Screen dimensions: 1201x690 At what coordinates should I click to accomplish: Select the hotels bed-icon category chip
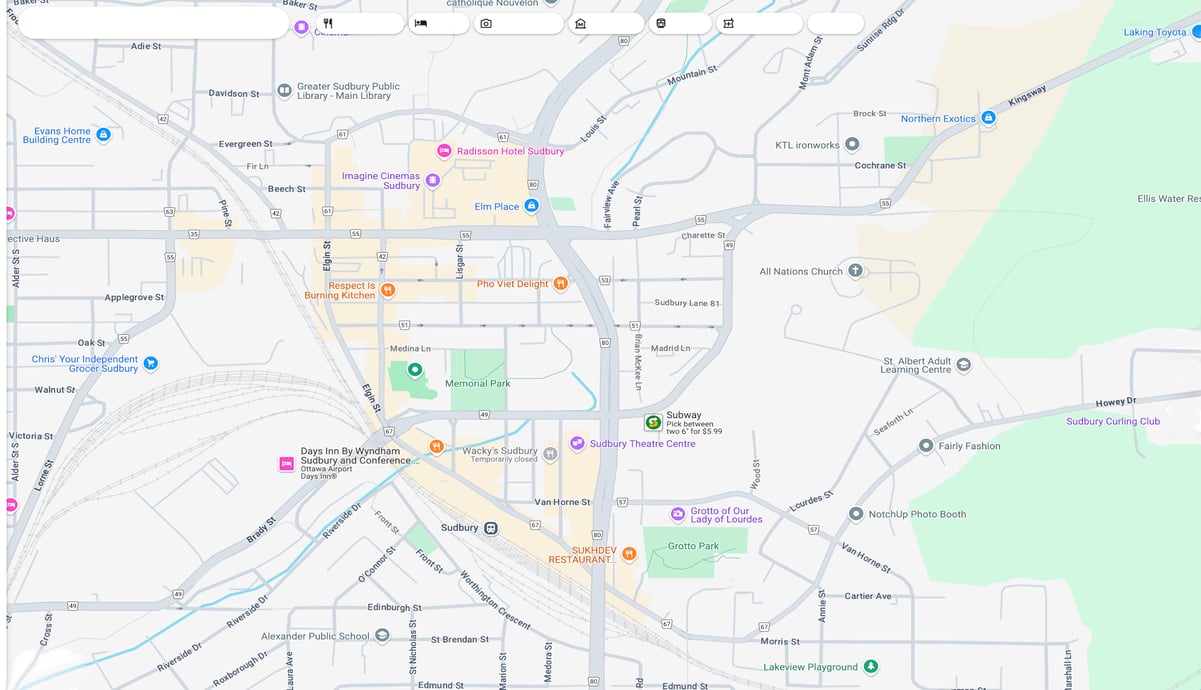coord(438,23)
